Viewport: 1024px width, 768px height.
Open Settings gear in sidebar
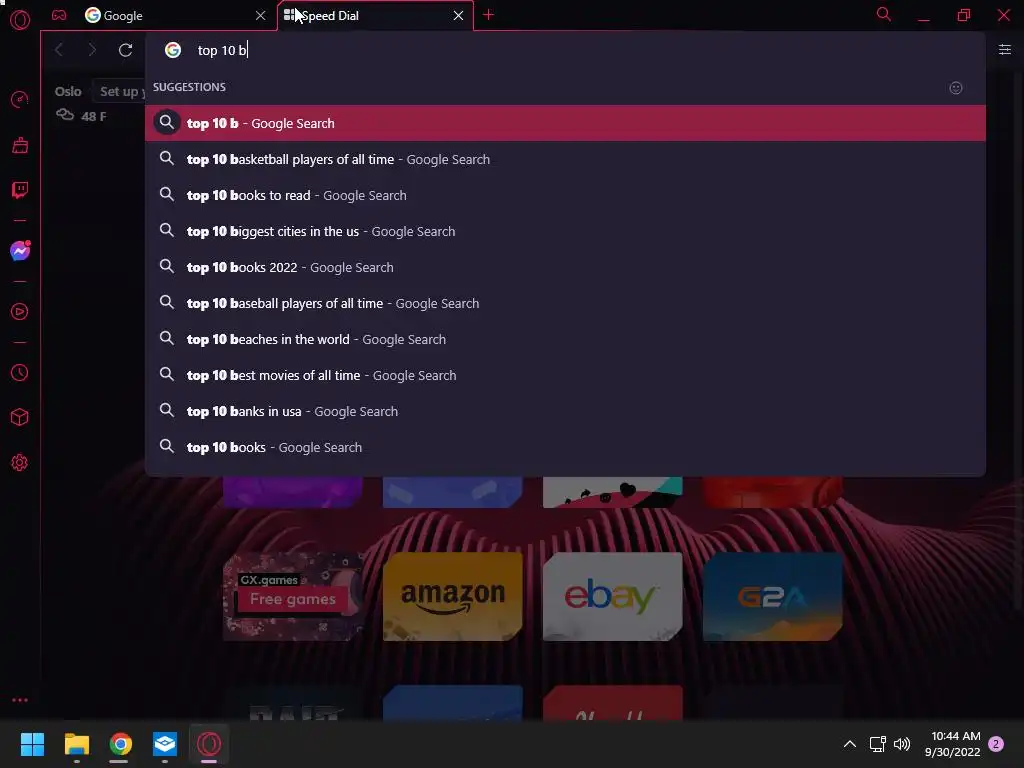[20, 462]
